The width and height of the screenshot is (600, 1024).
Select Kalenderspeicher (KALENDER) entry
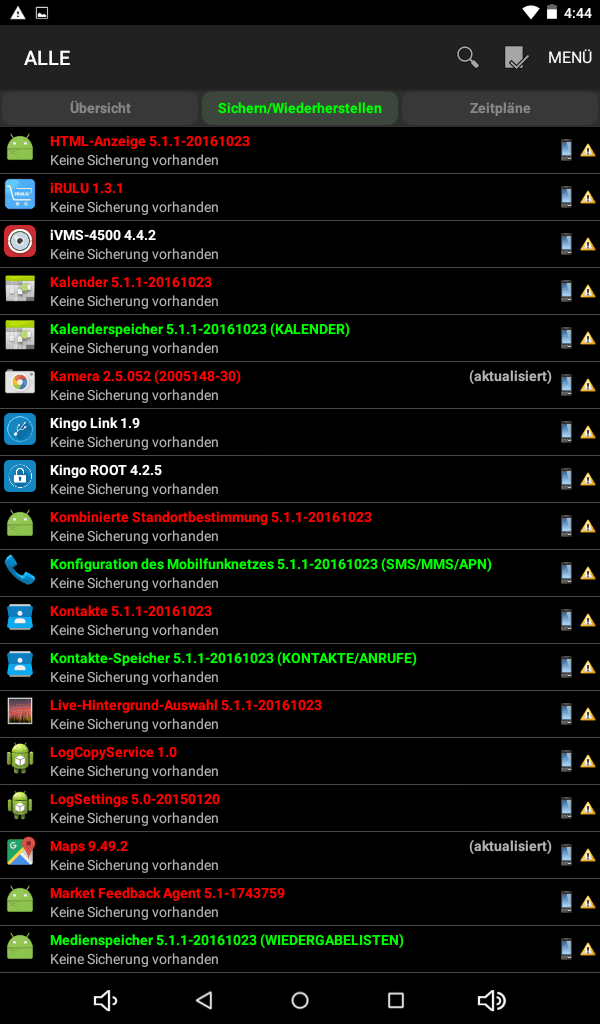[300, 338]
